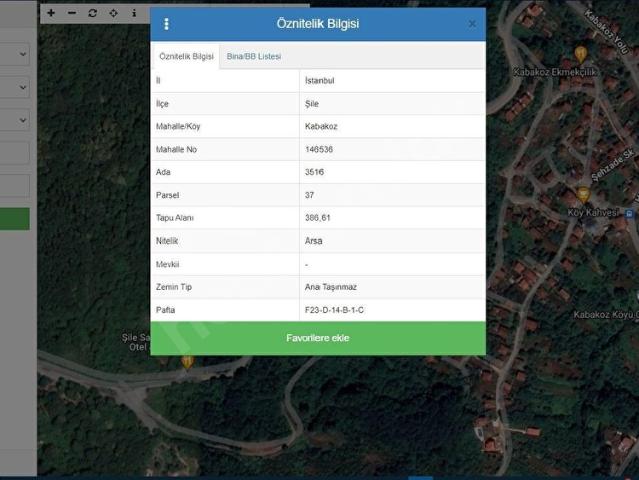The image size is (639, 480).
Task: Click the green button in left panel
Action: pyautogui.click(x=15, y=219)
